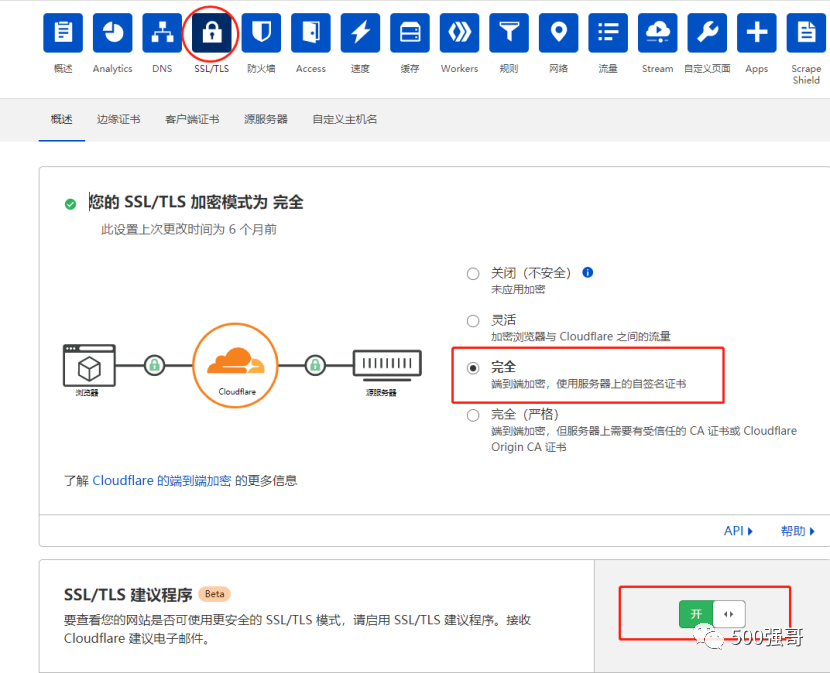Click the SSL/TLS 建议程序 heading
The height and width of the screenshot is (673, 830).
click(128, 594)
